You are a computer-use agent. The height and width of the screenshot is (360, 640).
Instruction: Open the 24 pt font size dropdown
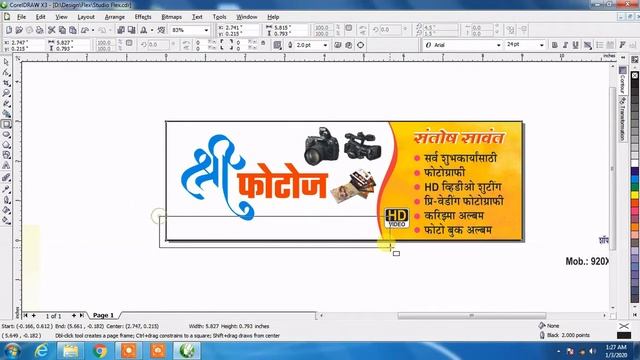(x=542, y=45)
